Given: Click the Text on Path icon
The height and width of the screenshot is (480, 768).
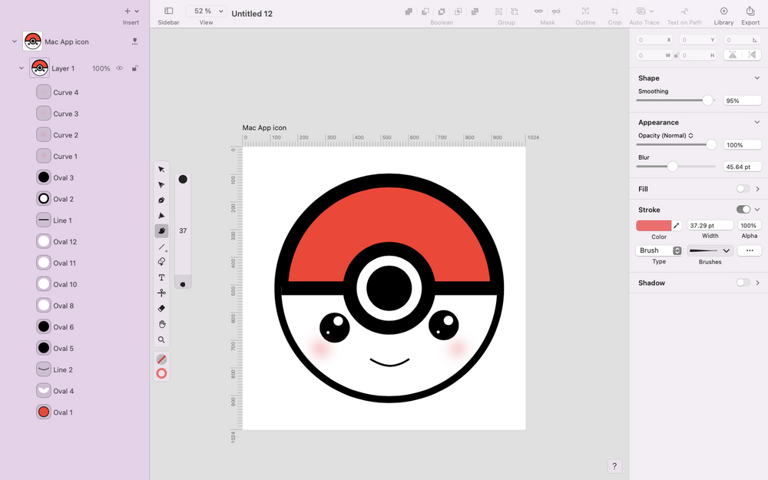Looking at the screenshot, I should click(684, 11).
